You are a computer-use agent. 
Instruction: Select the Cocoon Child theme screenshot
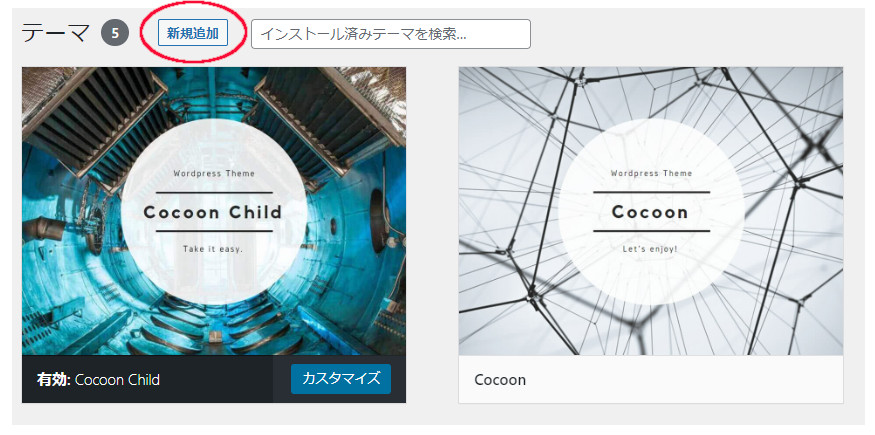(214, 211)
